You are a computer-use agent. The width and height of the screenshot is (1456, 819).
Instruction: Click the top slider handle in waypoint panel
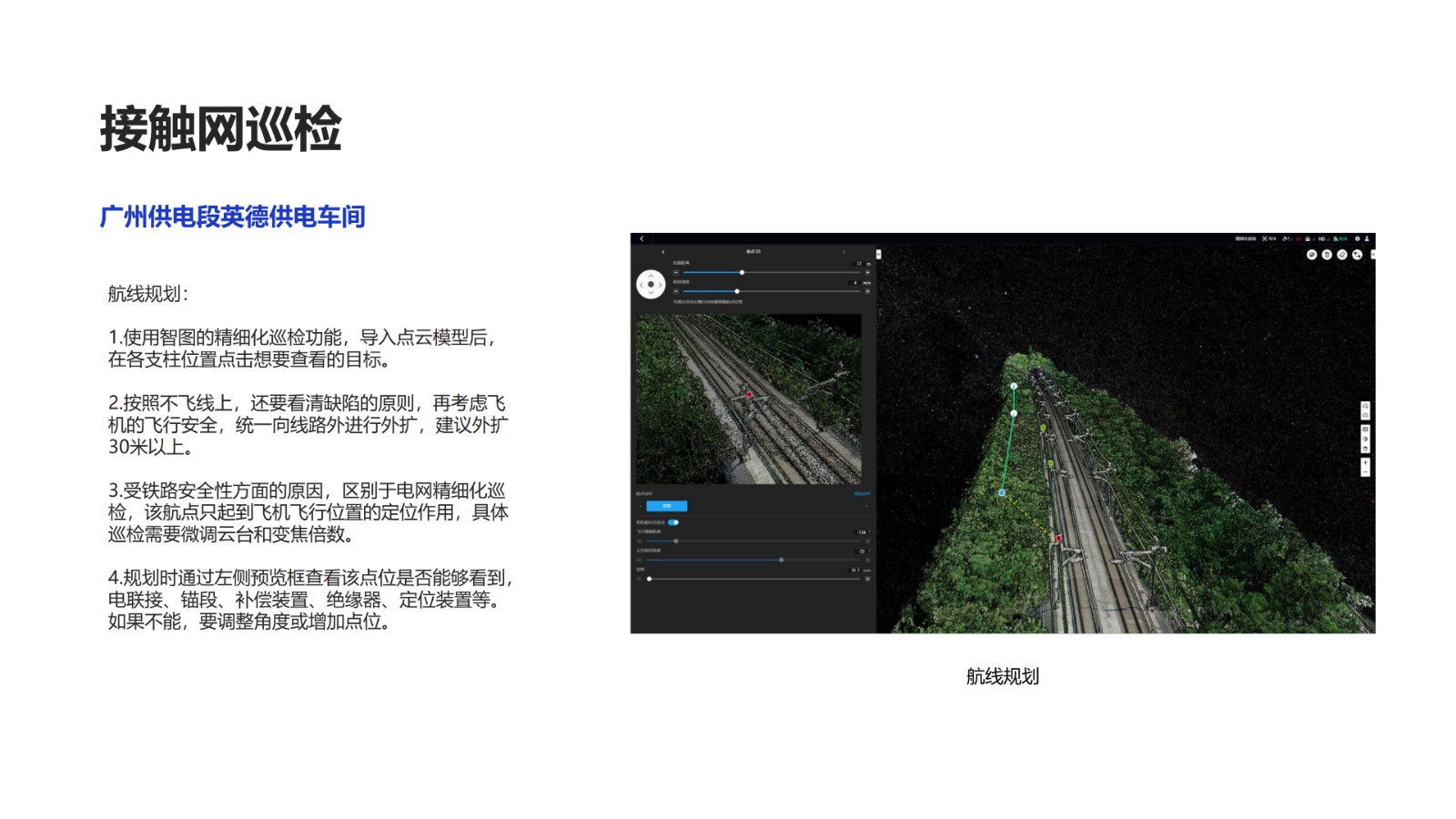tap(743, 272)
